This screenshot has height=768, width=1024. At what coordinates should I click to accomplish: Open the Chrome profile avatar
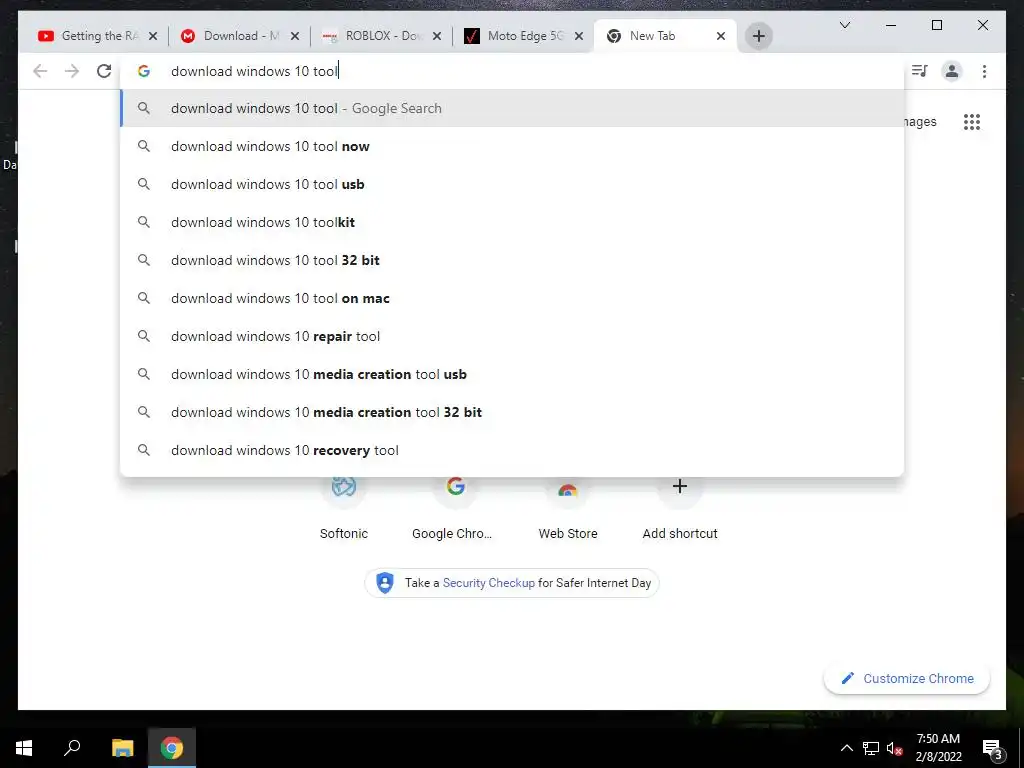[952, 71]
